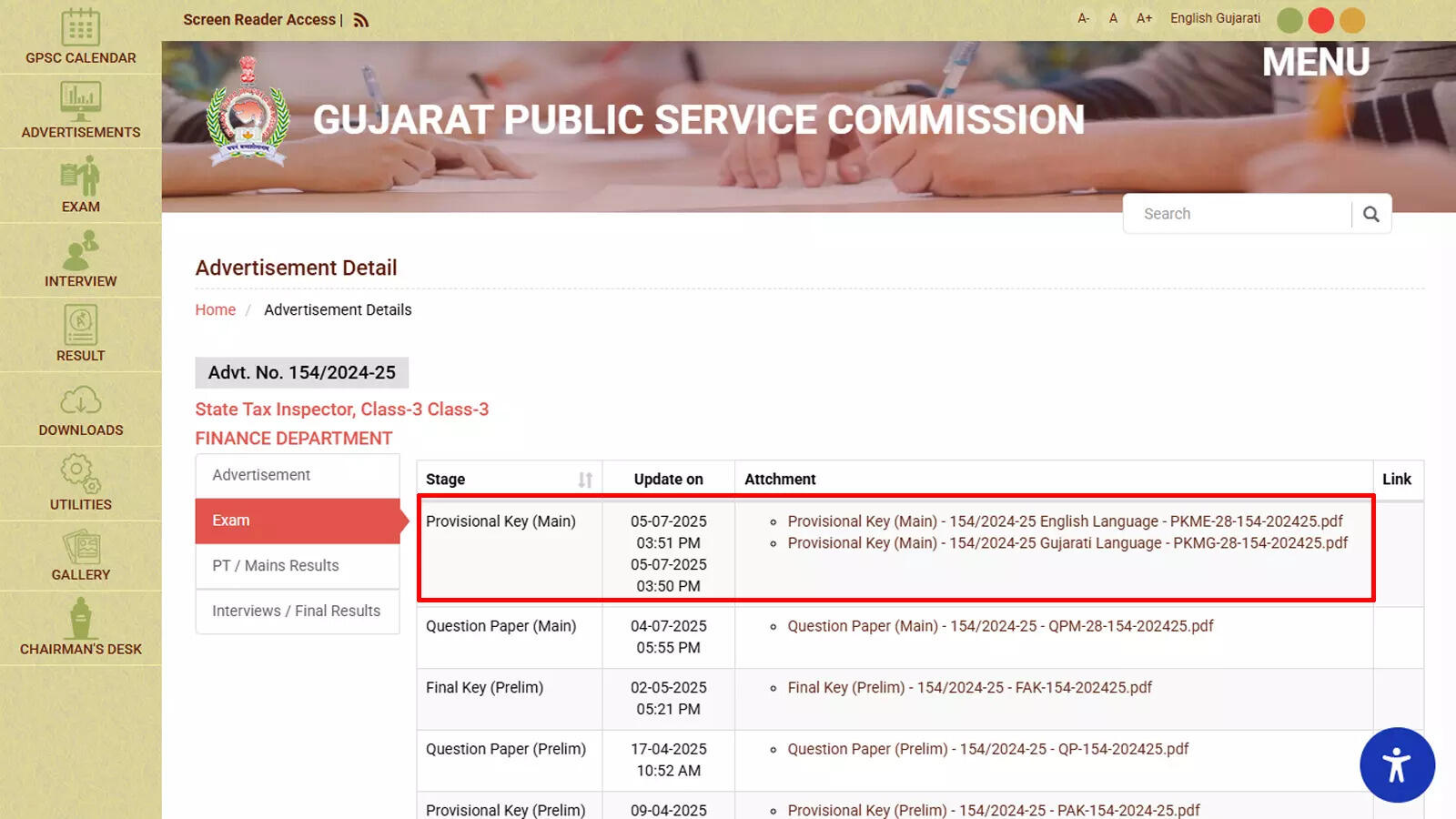Increase font size with A+

pos(1144,18)
